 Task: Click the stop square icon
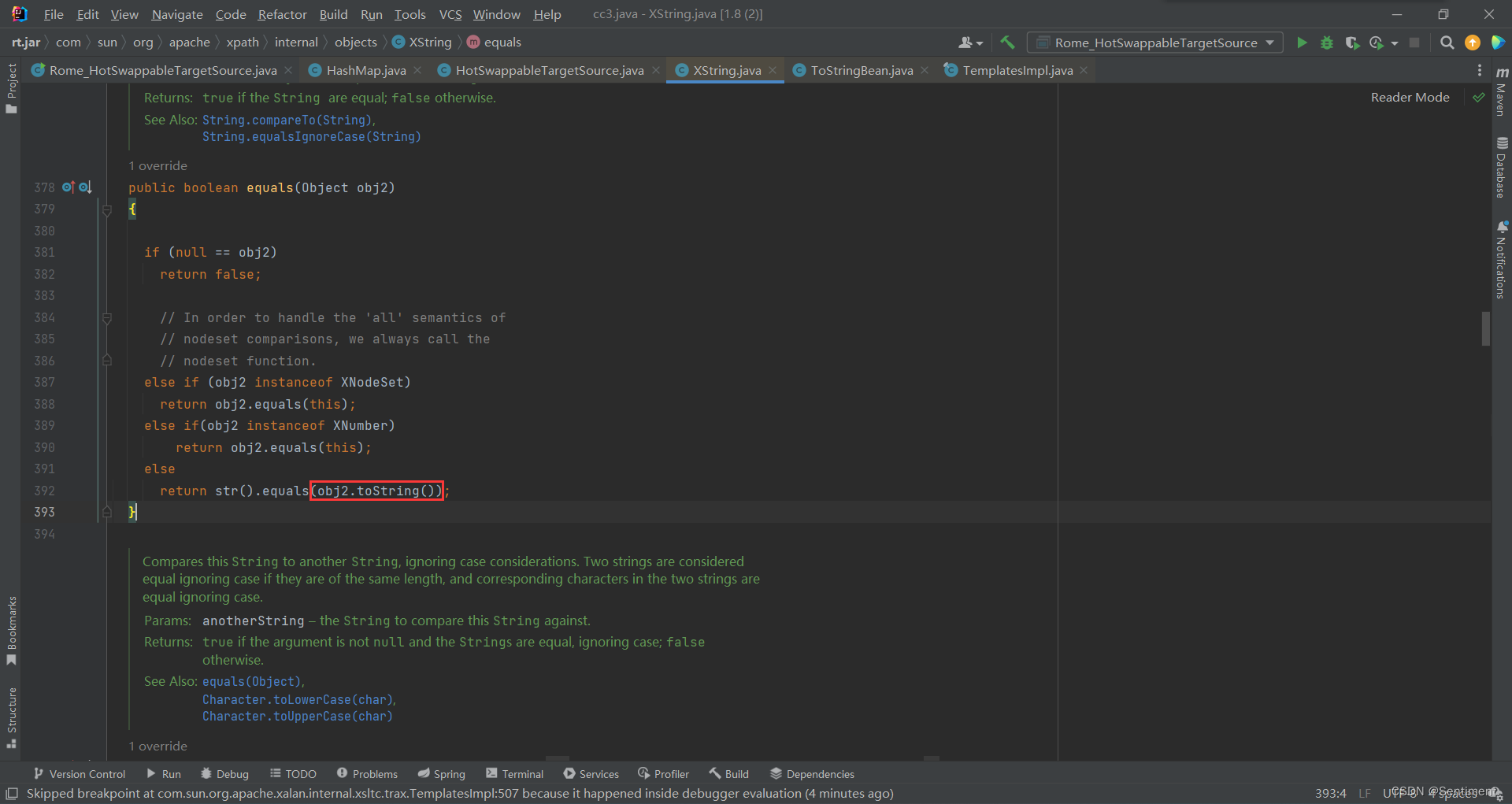click(x=1414, y=43)
